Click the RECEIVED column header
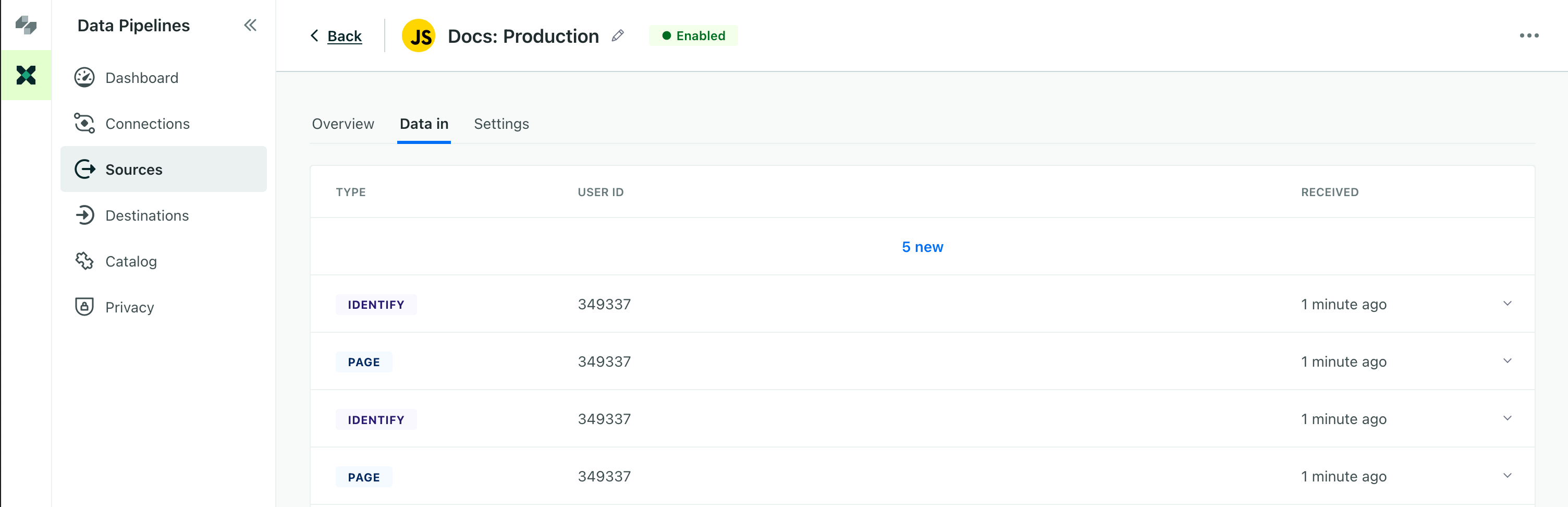The height and width of the screenshot is (507, 1568). (x=1329, y=192)
